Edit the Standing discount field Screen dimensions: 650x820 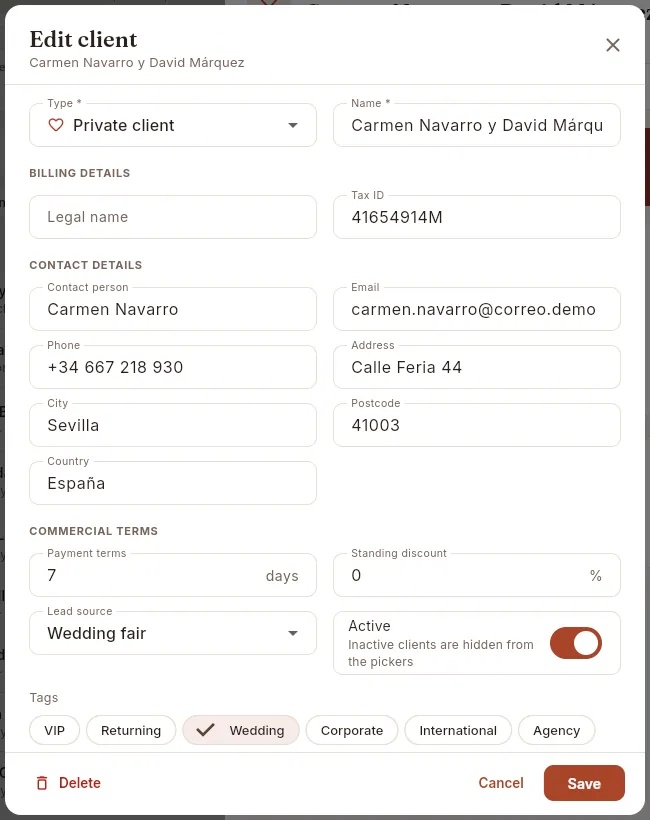coord(477,575)
